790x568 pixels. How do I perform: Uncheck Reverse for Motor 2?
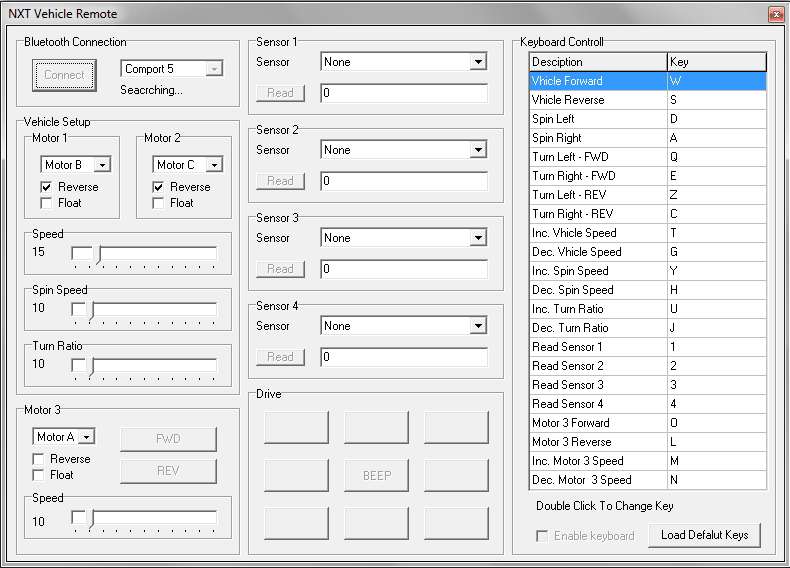pos(158,187)
